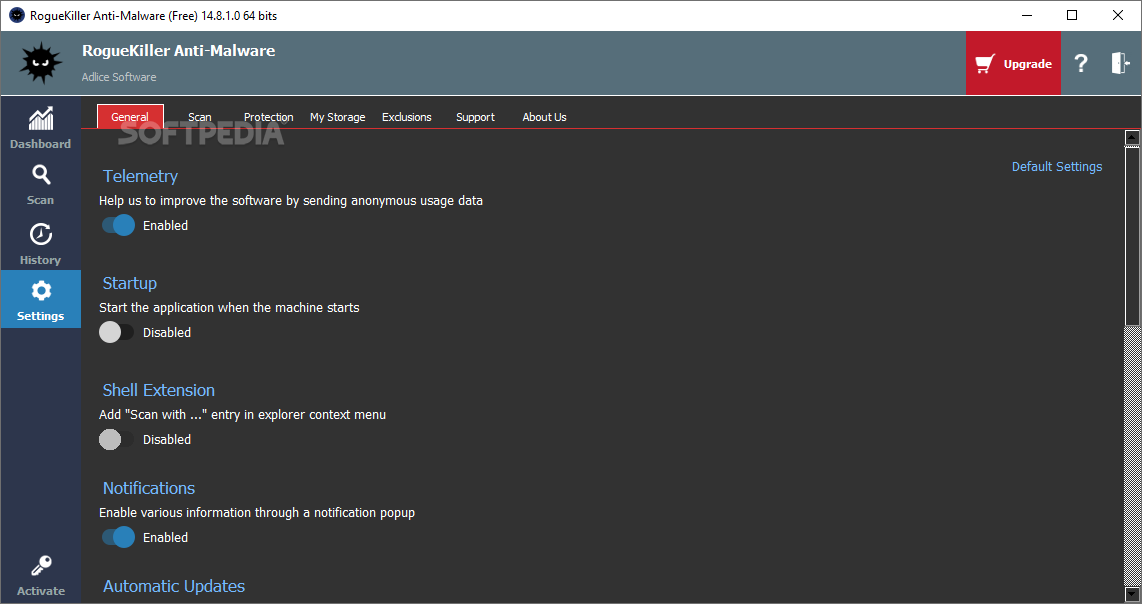1142x604 pixels.
Task: Click the 'Add Scan with' description text
Action: tap(243, 415)
